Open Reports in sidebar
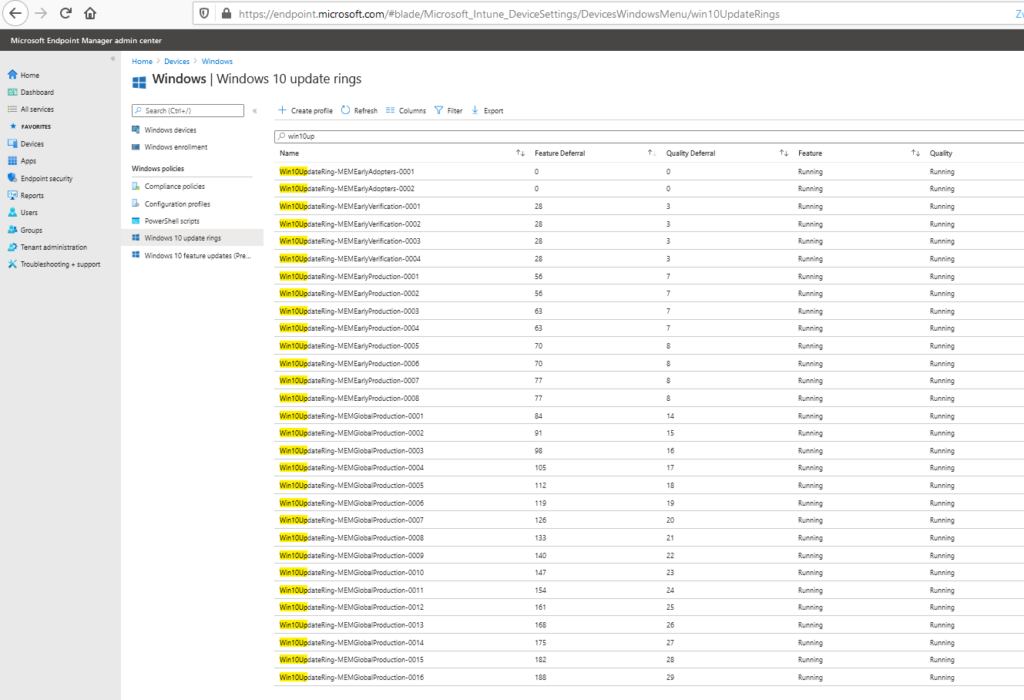 click(x=31, y=195)
